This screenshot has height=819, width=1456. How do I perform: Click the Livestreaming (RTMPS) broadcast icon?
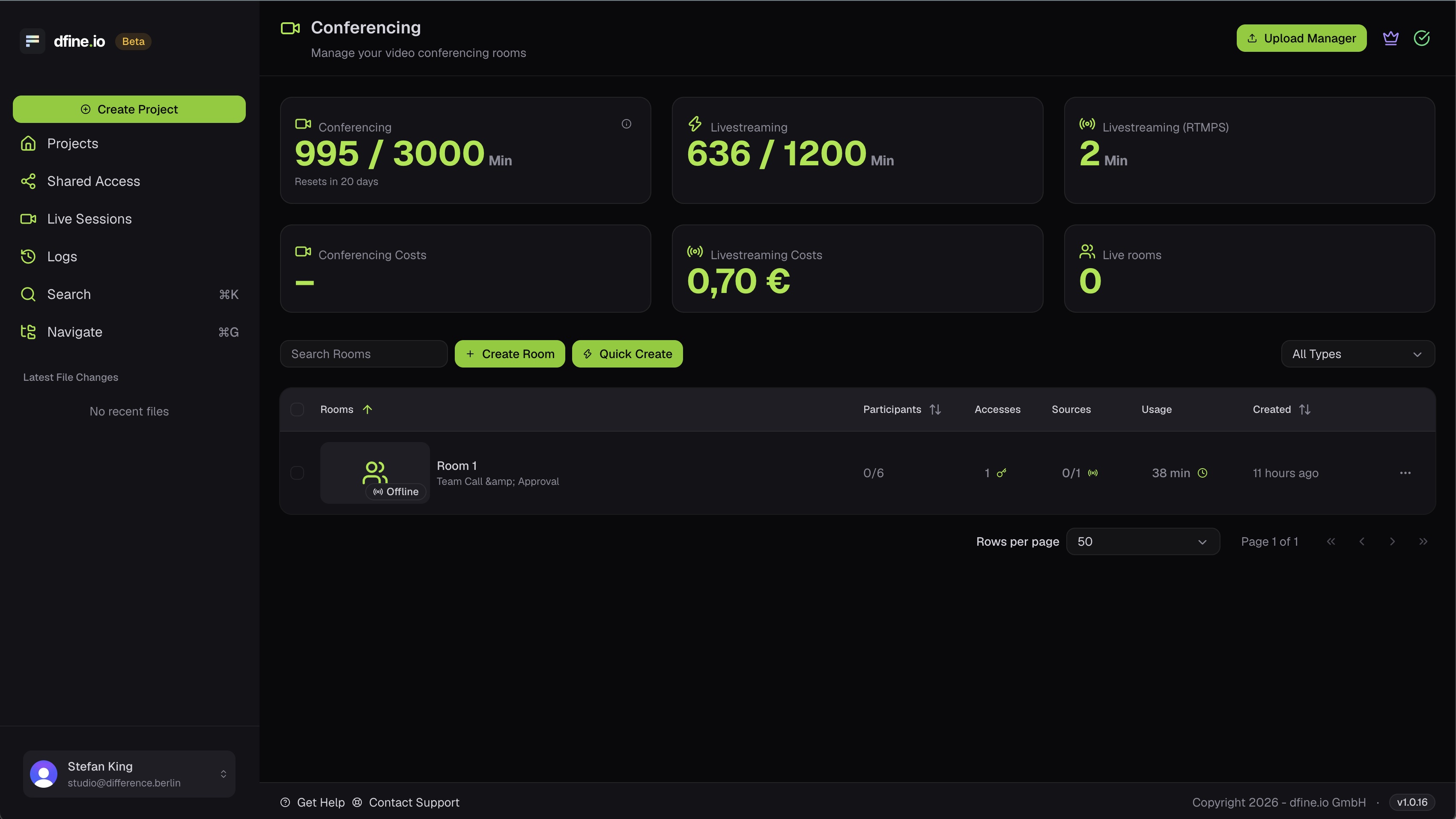[1087, 124]
